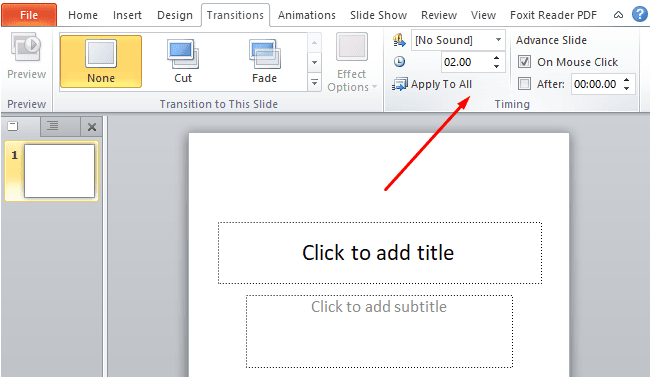Close the slides pane with X
This screenshot has width=650, height=377.
click(x=92, y=127)
